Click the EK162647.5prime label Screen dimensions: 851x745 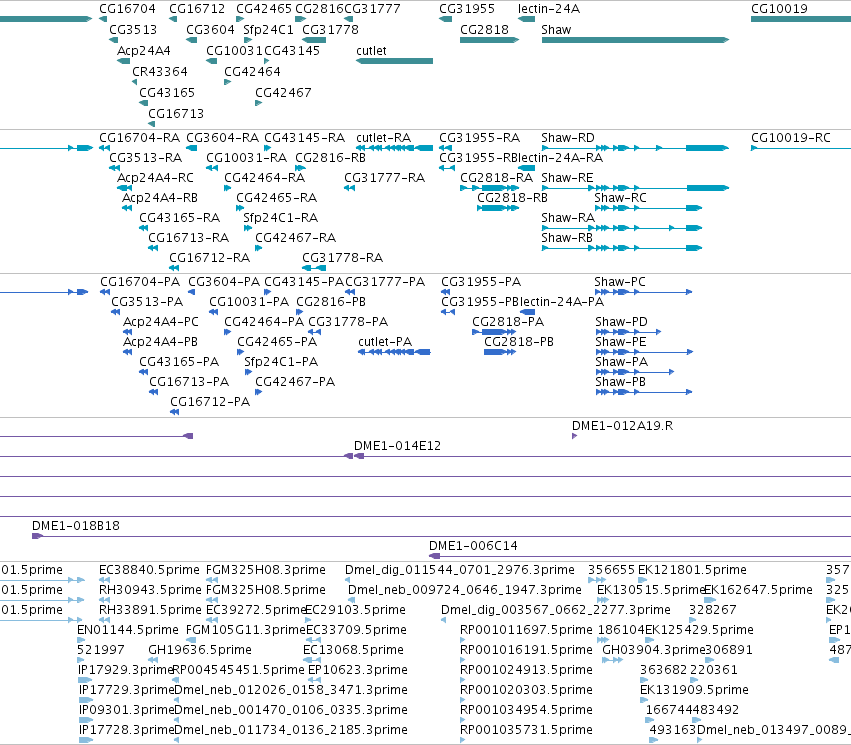(758, 590)
